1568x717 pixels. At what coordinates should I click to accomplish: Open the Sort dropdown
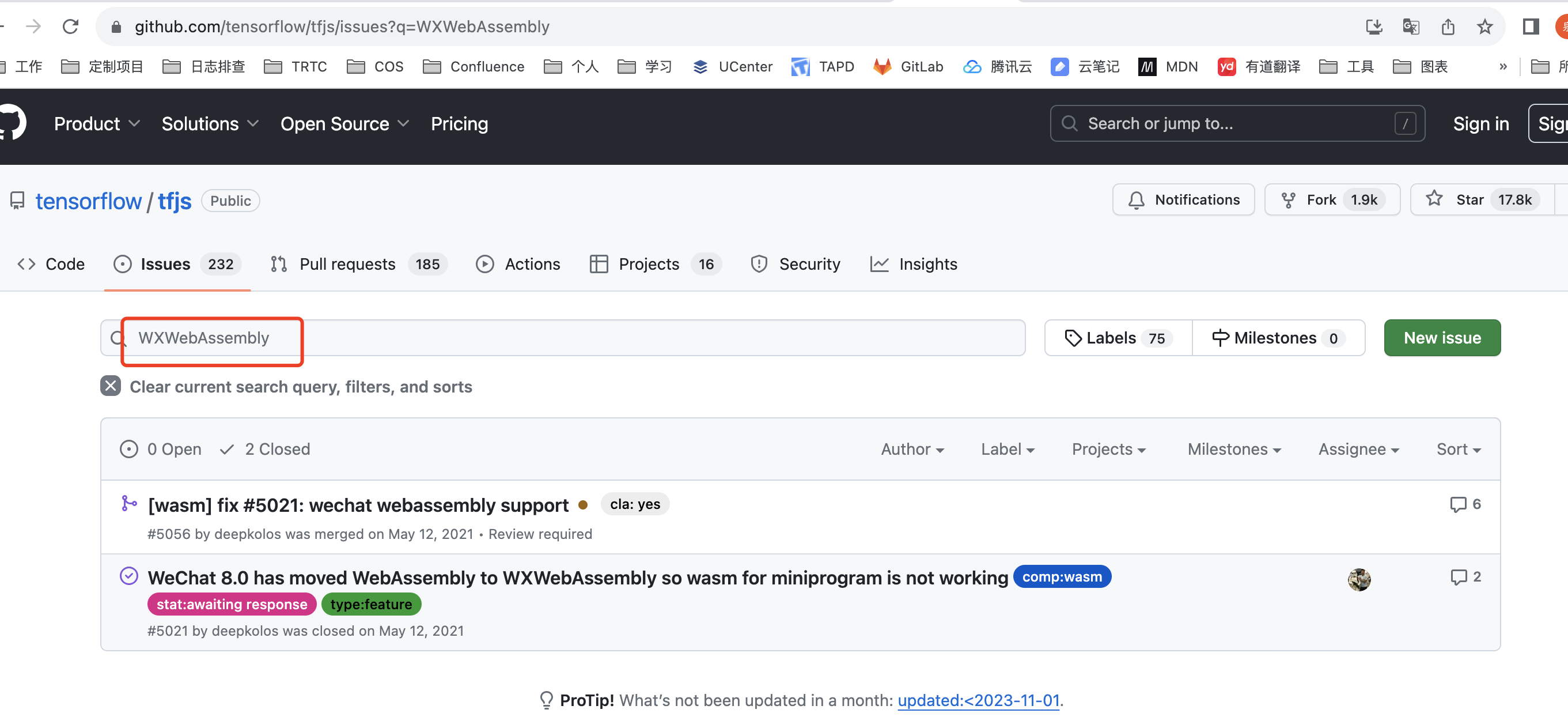1458,449
